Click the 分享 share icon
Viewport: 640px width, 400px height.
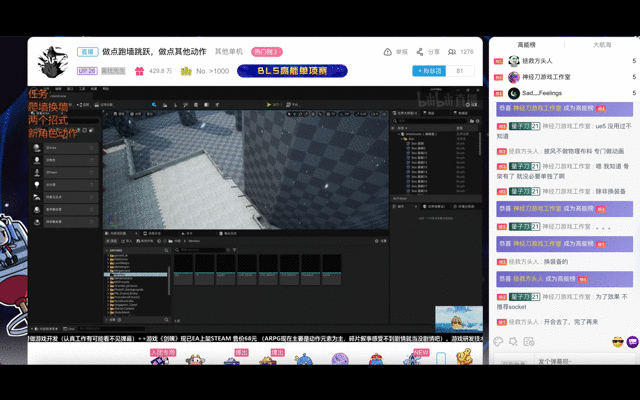coord(420,52)
